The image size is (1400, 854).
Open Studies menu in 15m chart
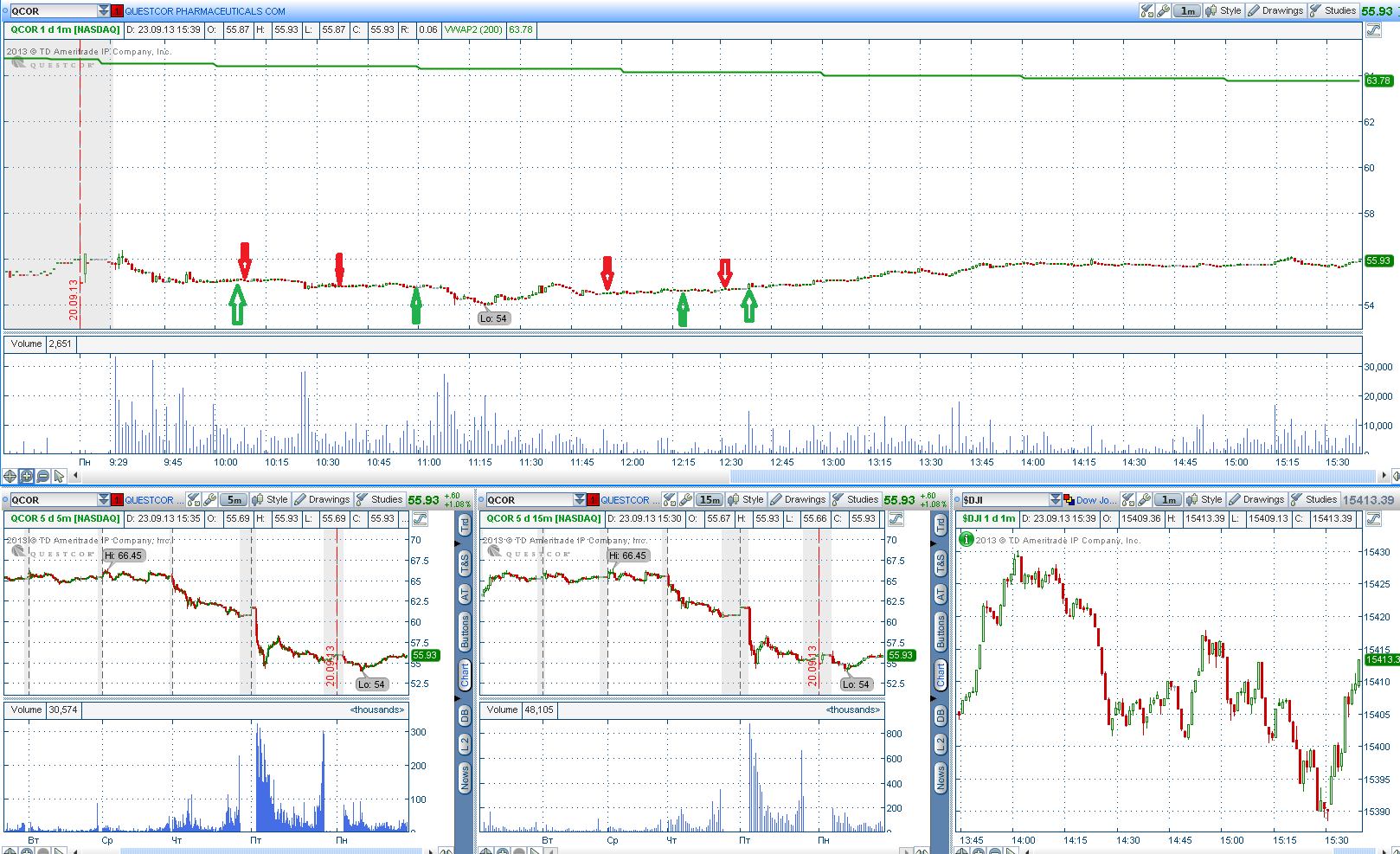point(856,500)
